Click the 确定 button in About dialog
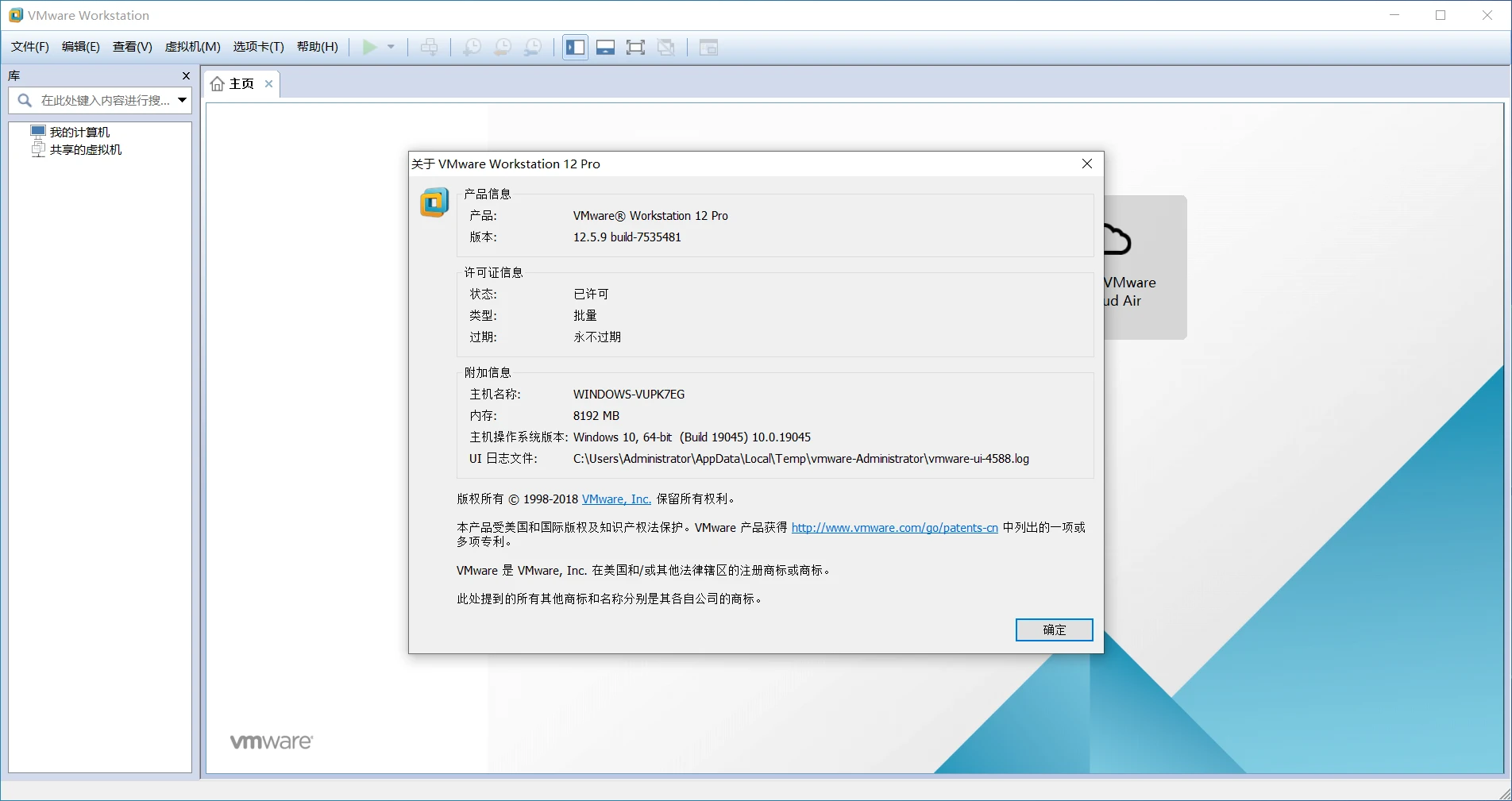 click(x=1054, y=630)
